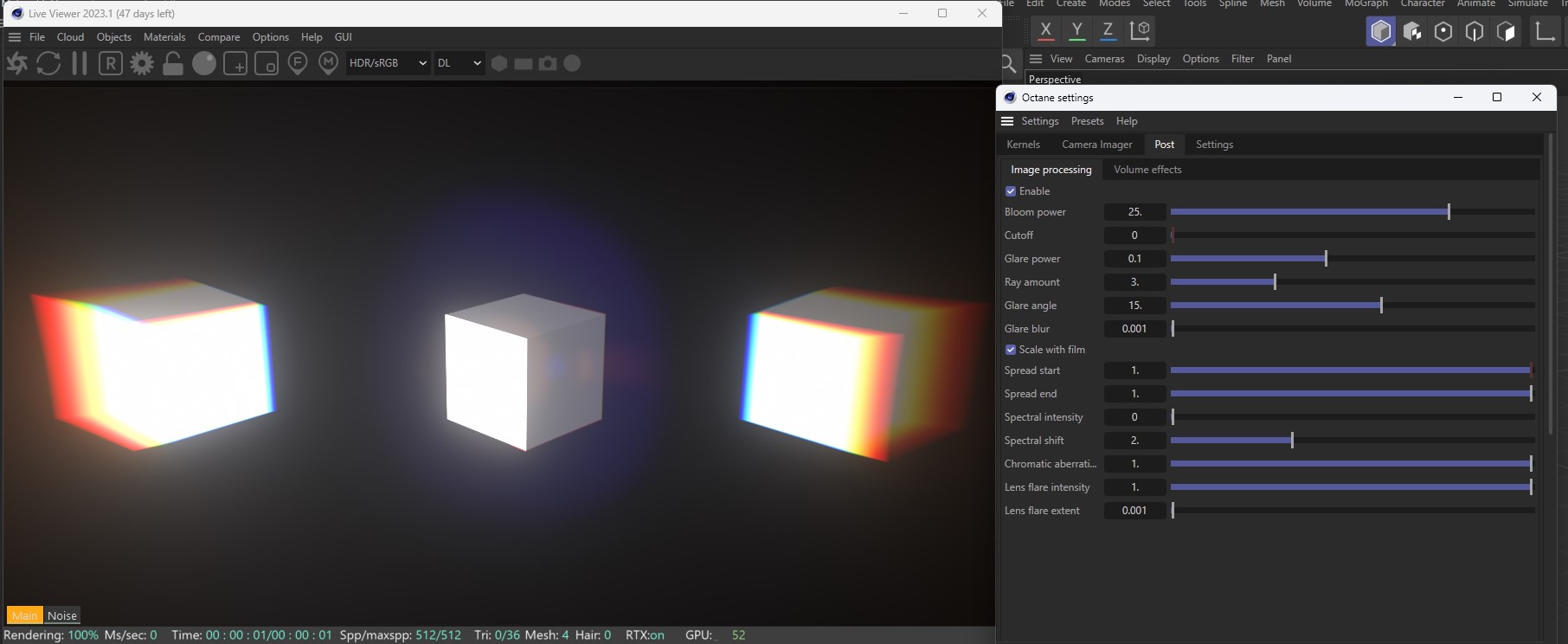This screenshot has width=1568, height=644.
Task: Select the Noise render pass tab
Action: (x=62, y=615)
